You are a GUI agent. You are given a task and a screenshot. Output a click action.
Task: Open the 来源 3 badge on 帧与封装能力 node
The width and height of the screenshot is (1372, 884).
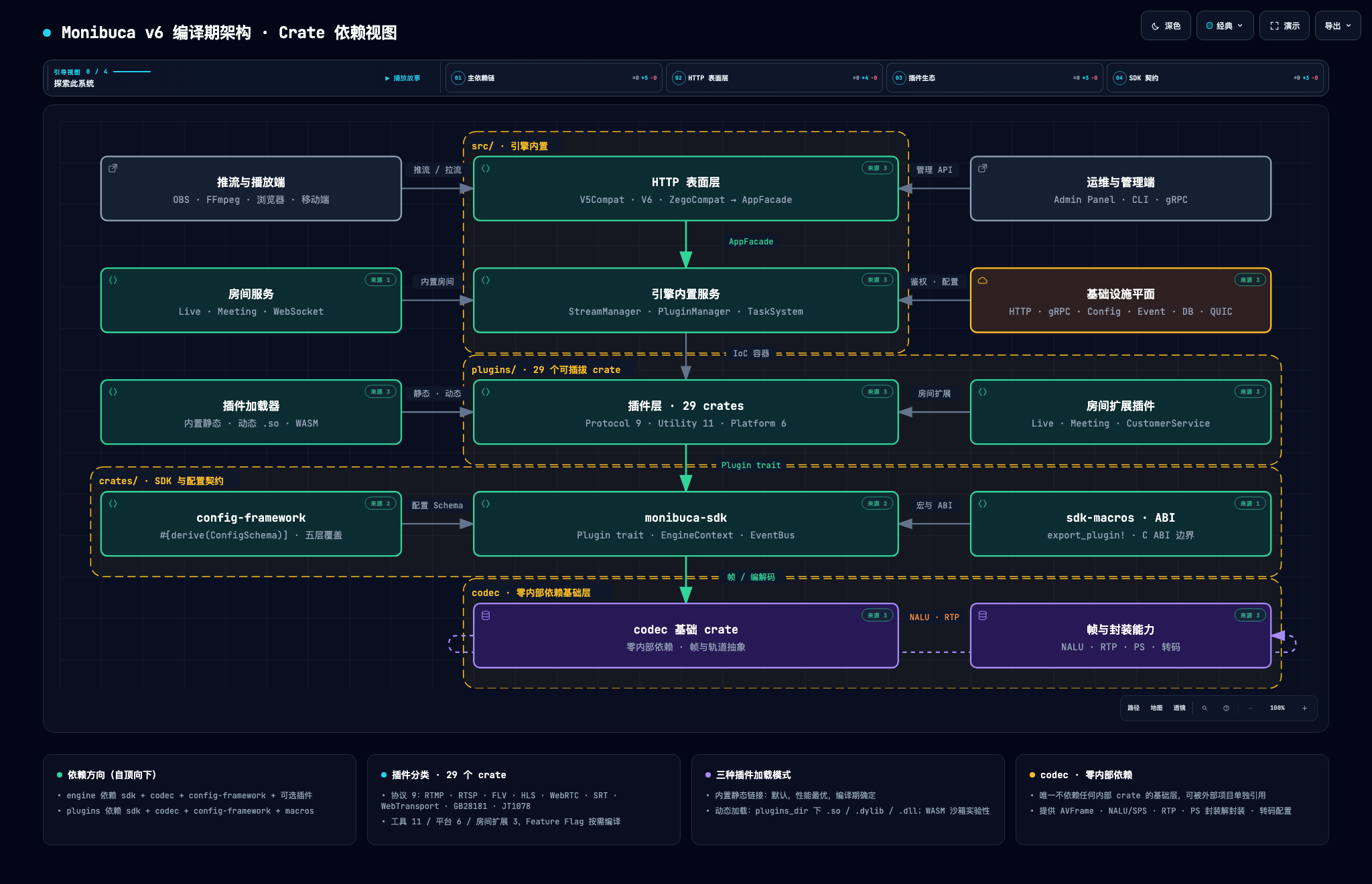1249,615
